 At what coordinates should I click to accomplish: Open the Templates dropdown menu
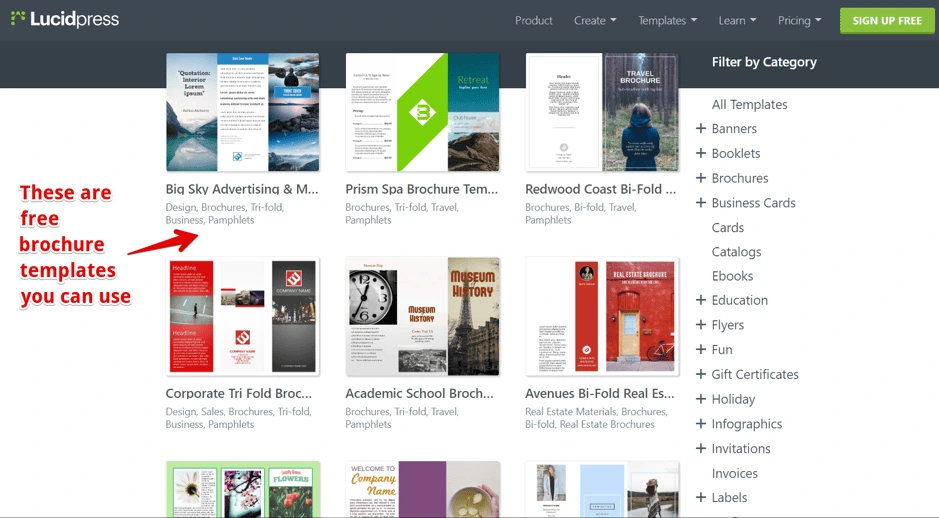pyautogui.click(x=667, y=20)
